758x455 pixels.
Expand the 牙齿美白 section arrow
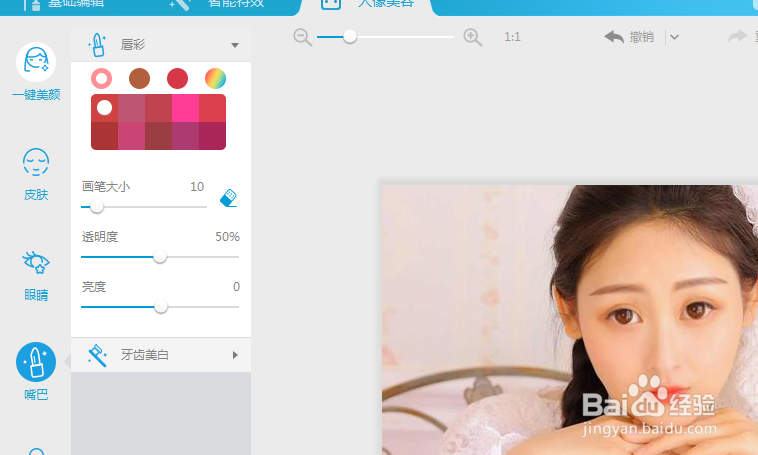coord(235,355)
